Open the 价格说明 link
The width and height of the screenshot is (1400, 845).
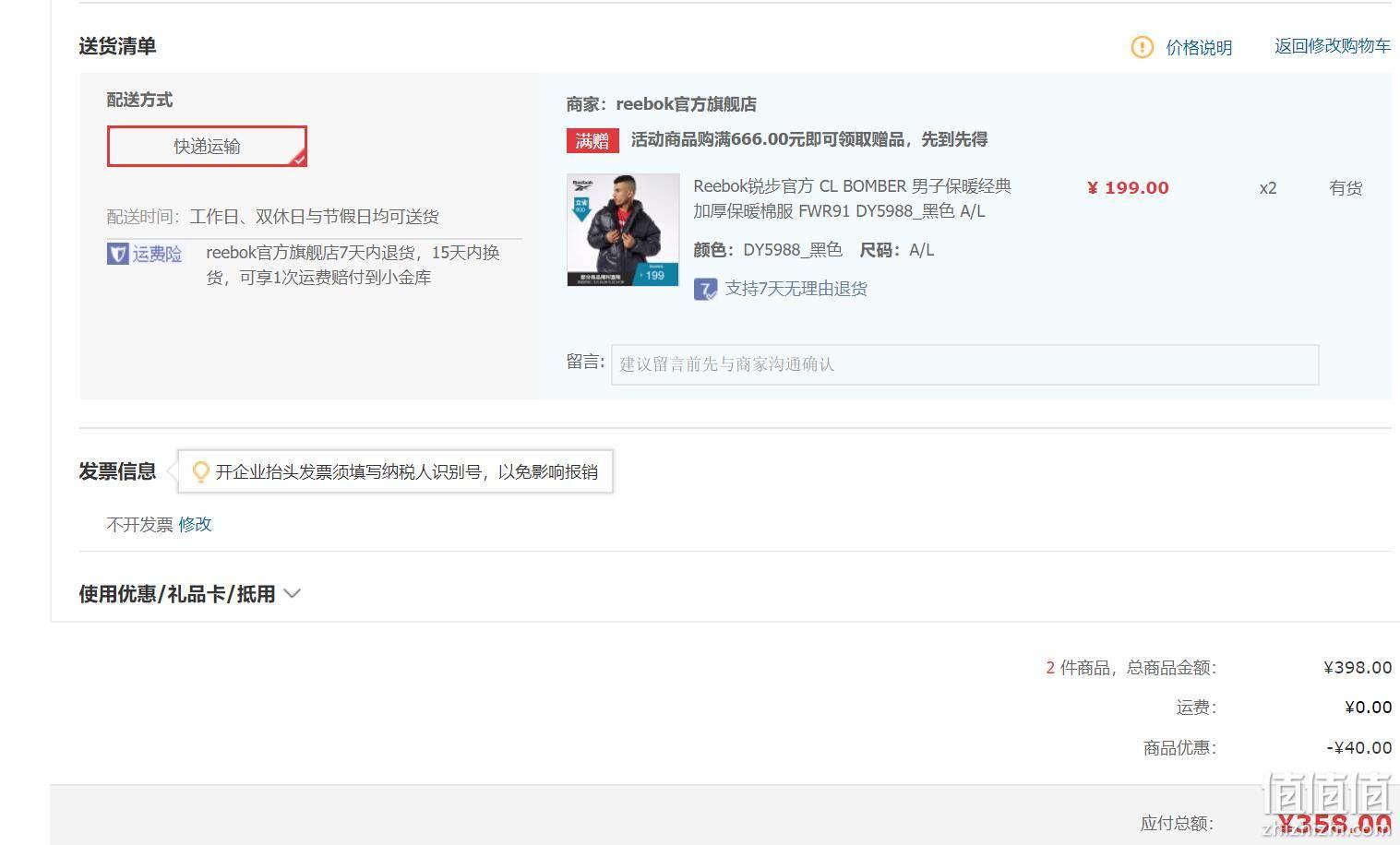point(1199,47)
